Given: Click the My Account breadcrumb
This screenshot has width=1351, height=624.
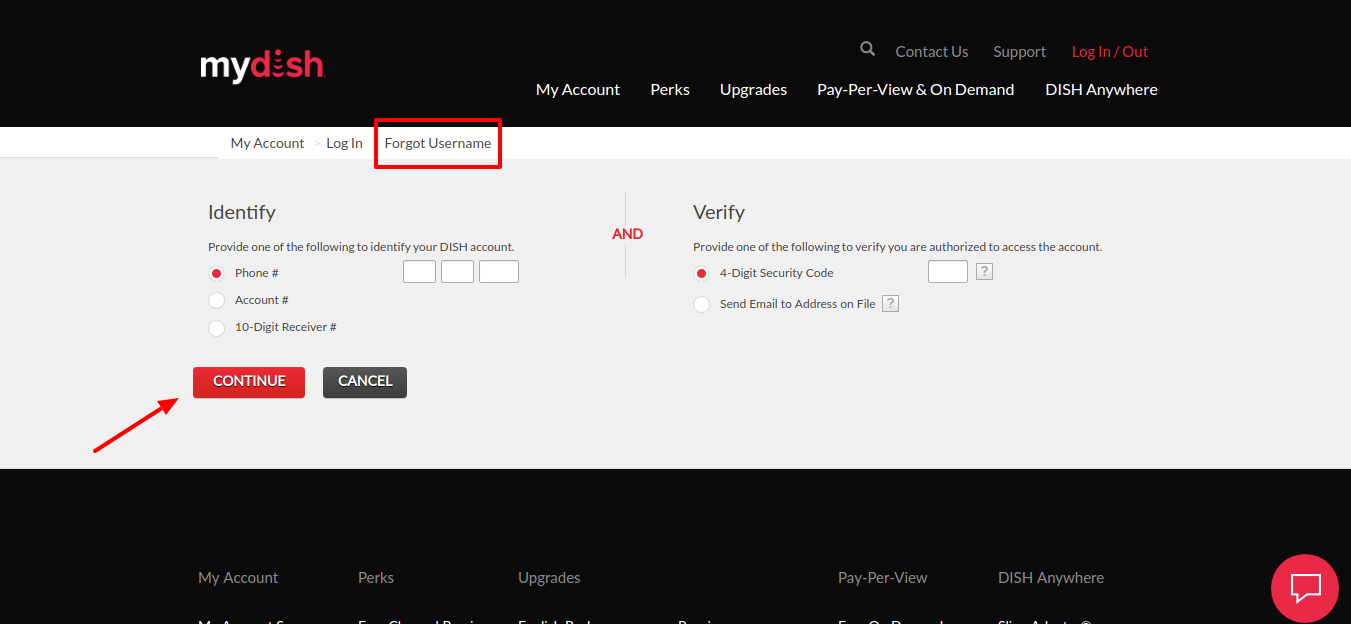Looking at the screenshot, I should 267,143.
